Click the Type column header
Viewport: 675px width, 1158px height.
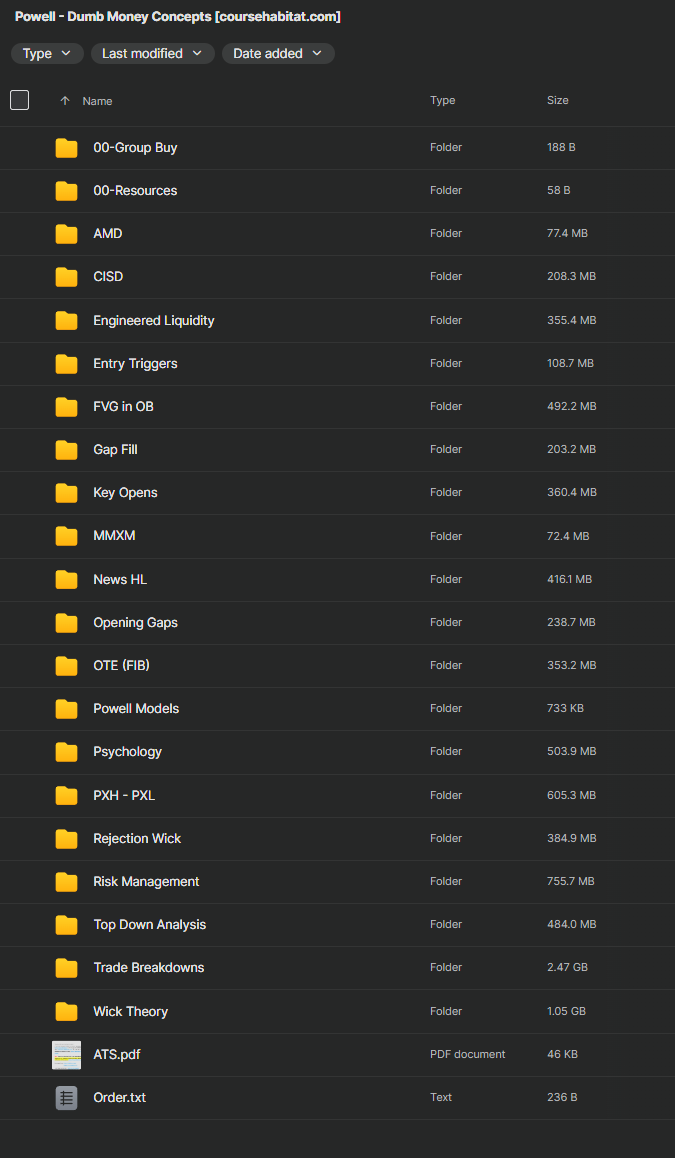pos(442,101)
